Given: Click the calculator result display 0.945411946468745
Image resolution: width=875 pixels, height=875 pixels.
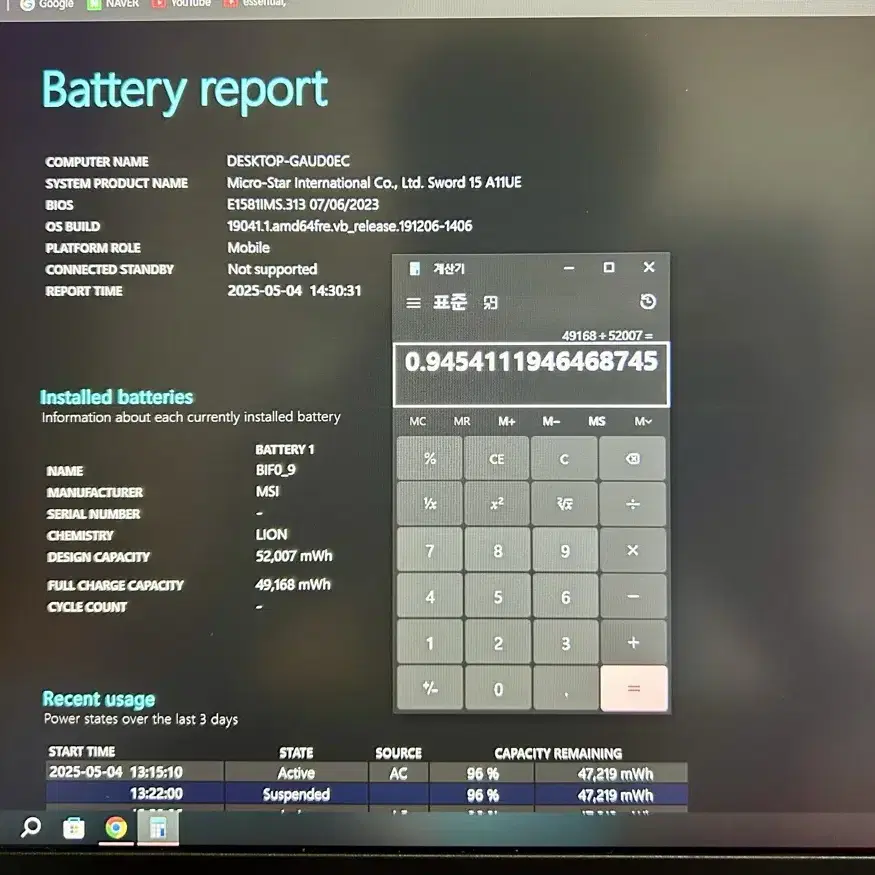Looking at the screenshot, I should (x=531, y=362).
